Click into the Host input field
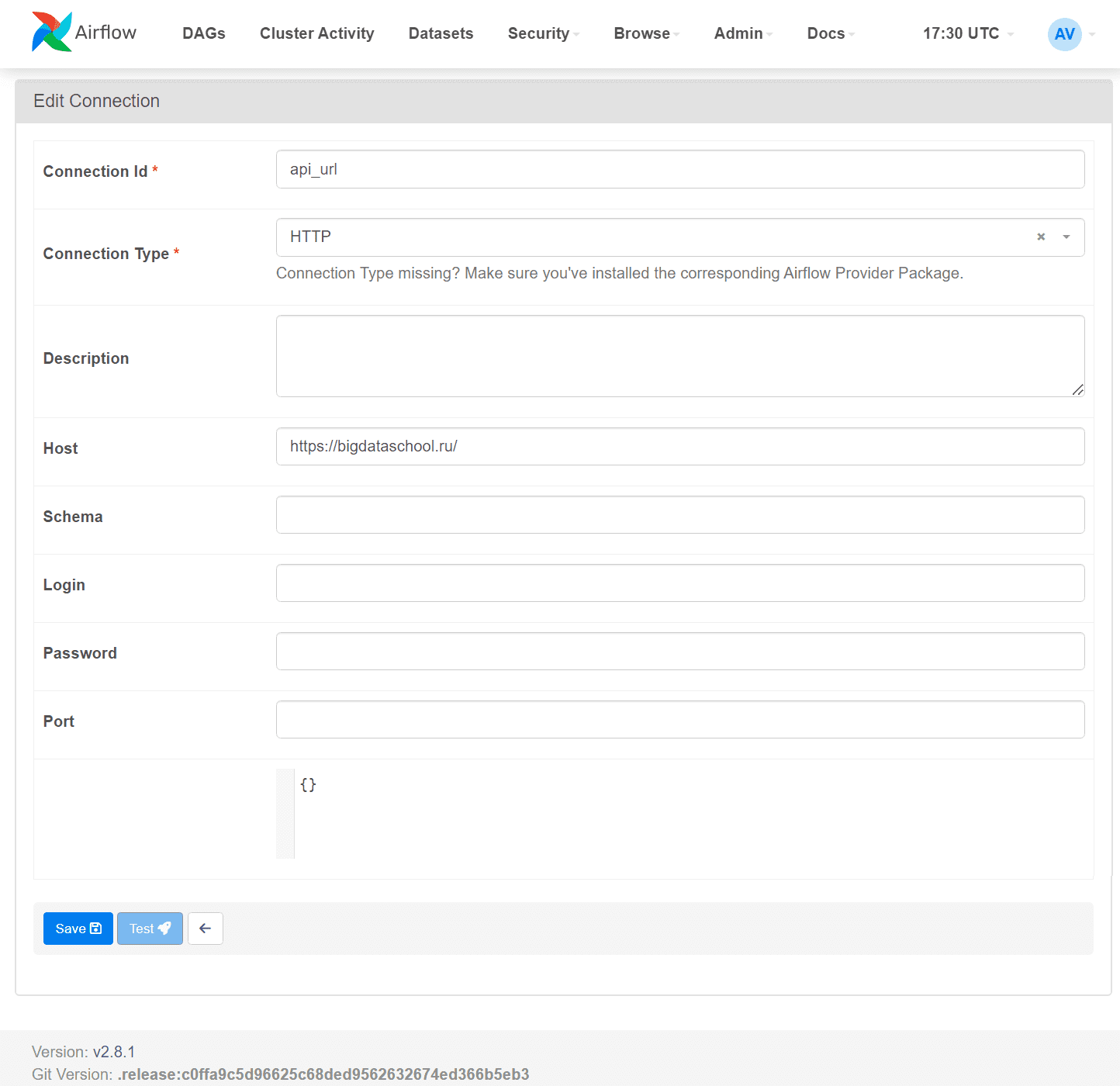 coord(679,447)
